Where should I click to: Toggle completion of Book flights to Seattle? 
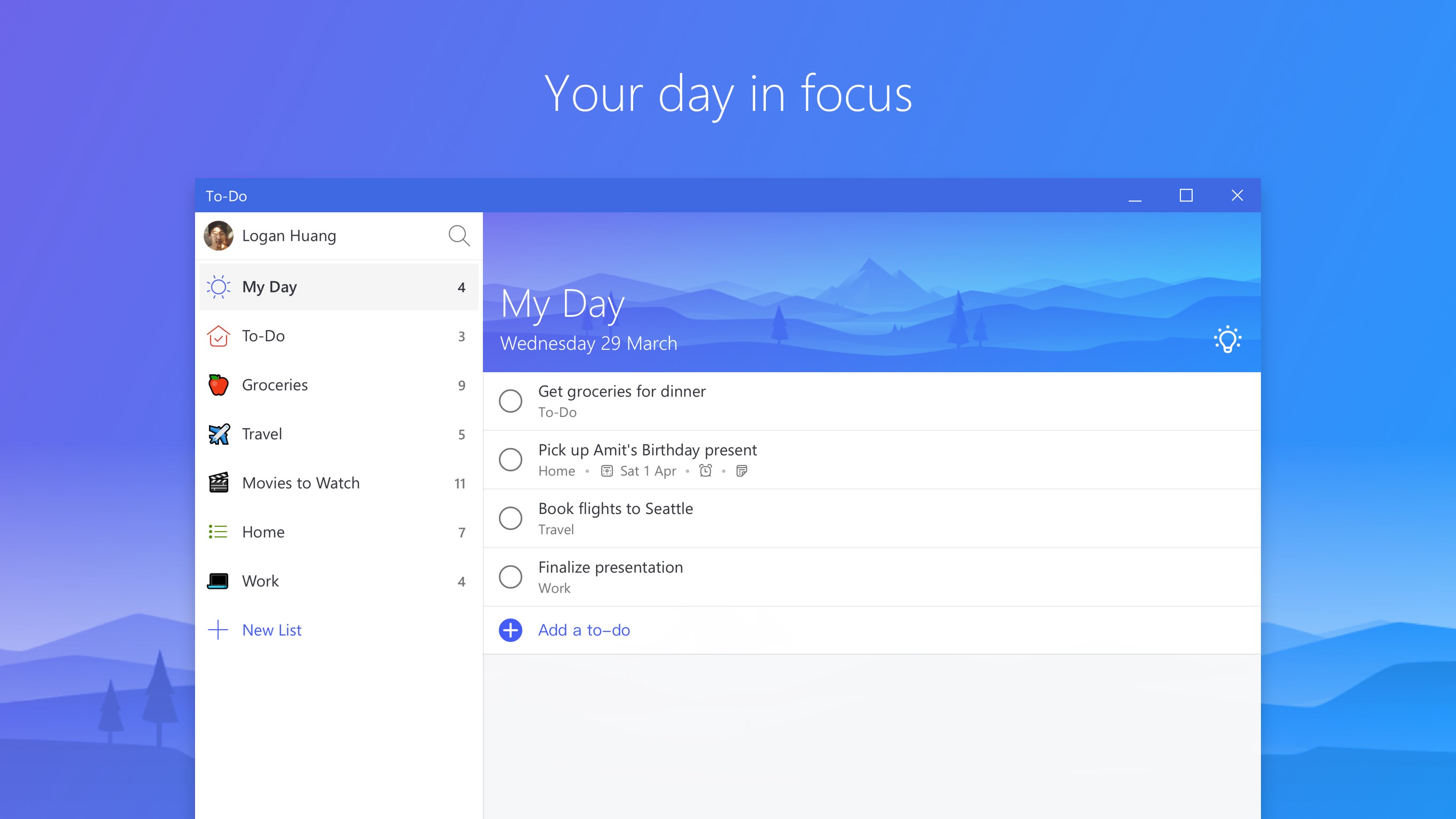click(x=510, y=517)
